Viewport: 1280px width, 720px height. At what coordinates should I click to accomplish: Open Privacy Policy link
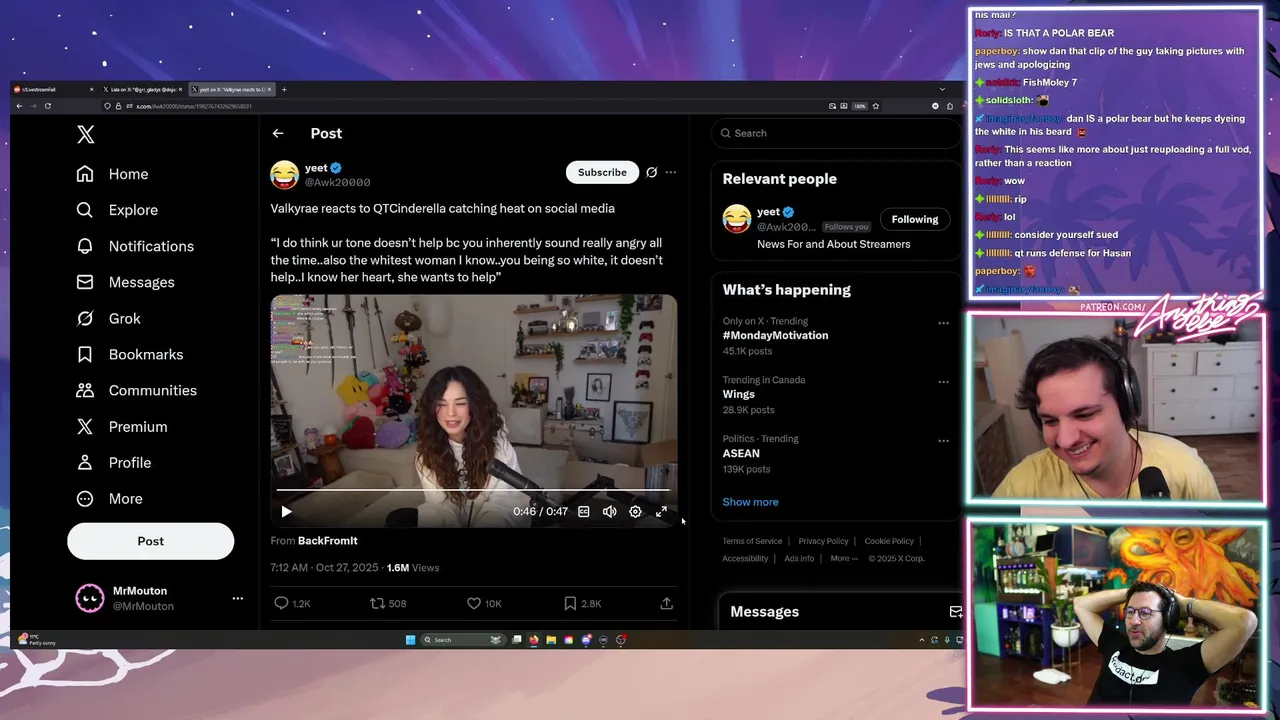click(823, 541)
